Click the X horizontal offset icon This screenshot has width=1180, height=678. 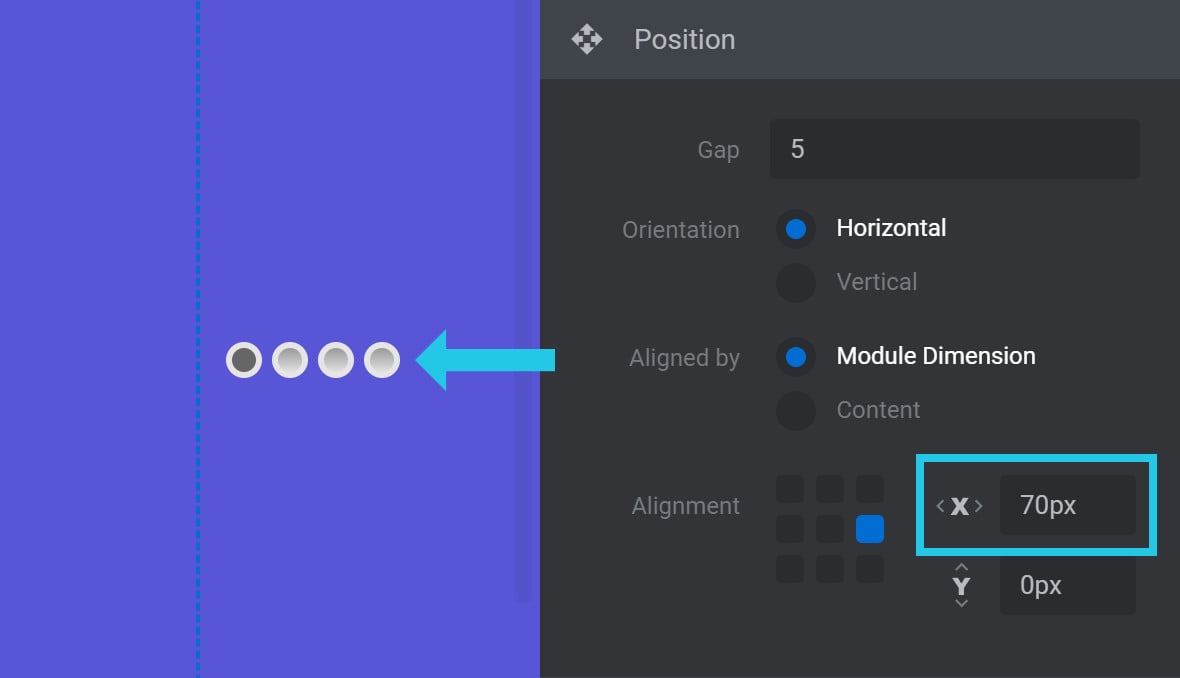960,506
